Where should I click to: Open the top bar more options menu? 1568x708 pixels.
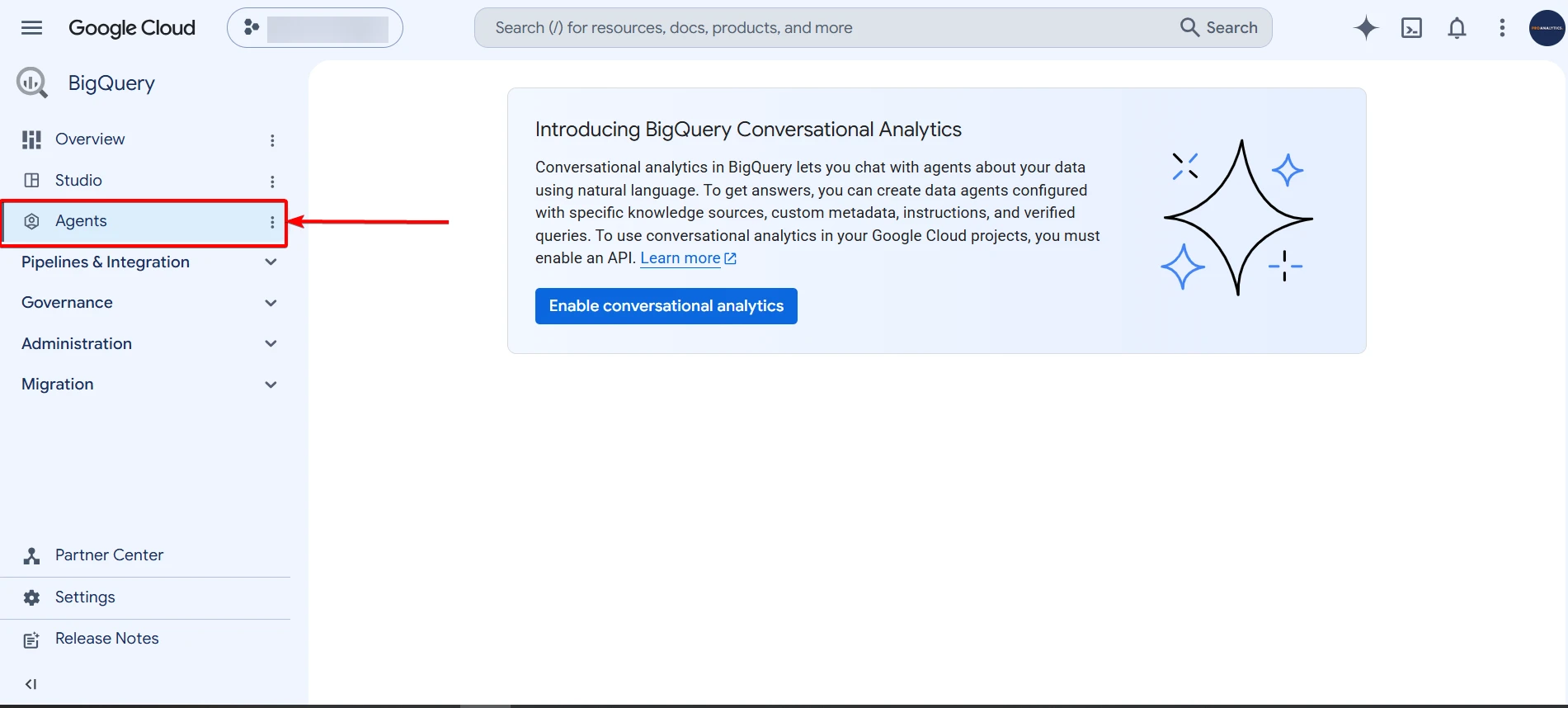tap(1502, 28)
